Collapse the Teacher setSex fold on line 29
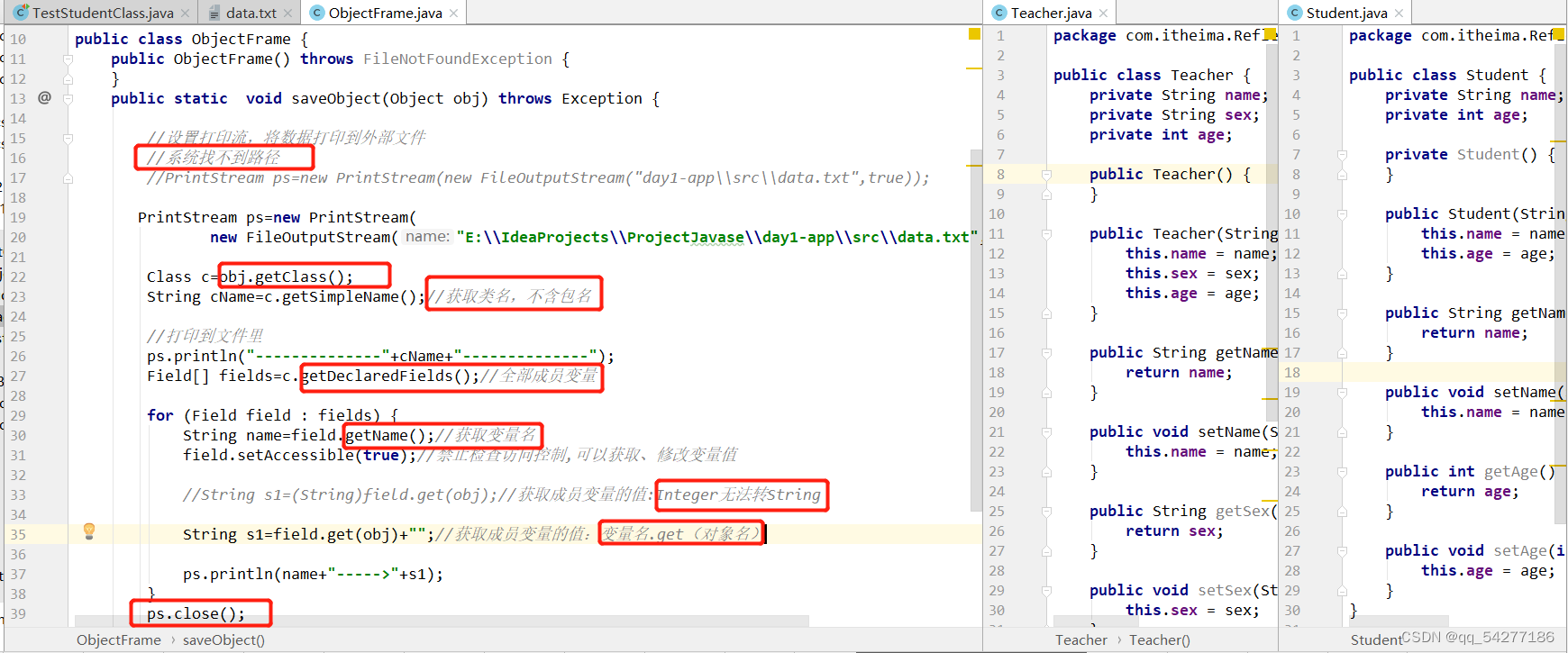The image size is (1568, 653). [1046, 591]
